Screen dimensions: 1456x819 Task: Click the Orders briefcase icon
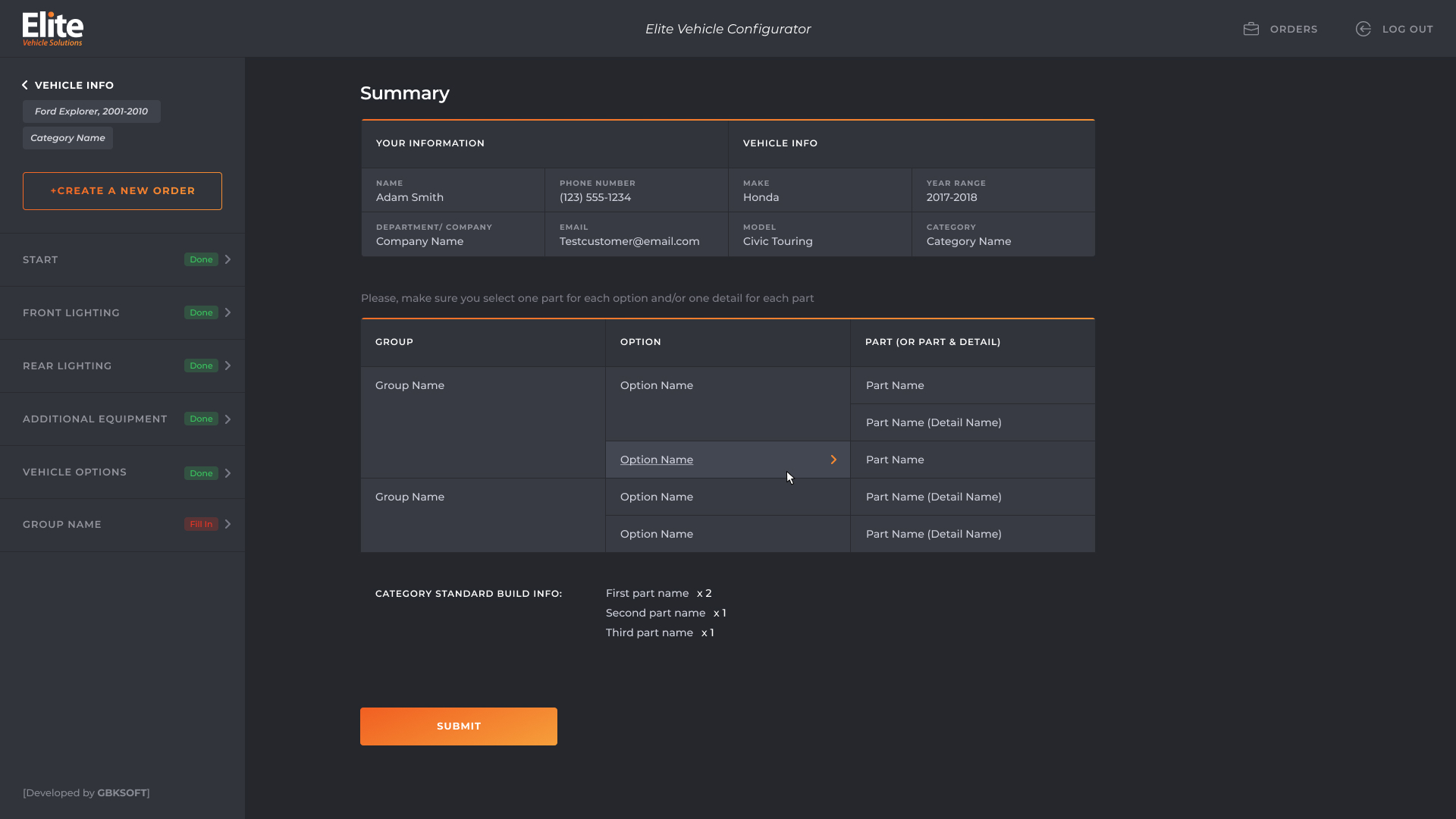[x=1251, y=29]
